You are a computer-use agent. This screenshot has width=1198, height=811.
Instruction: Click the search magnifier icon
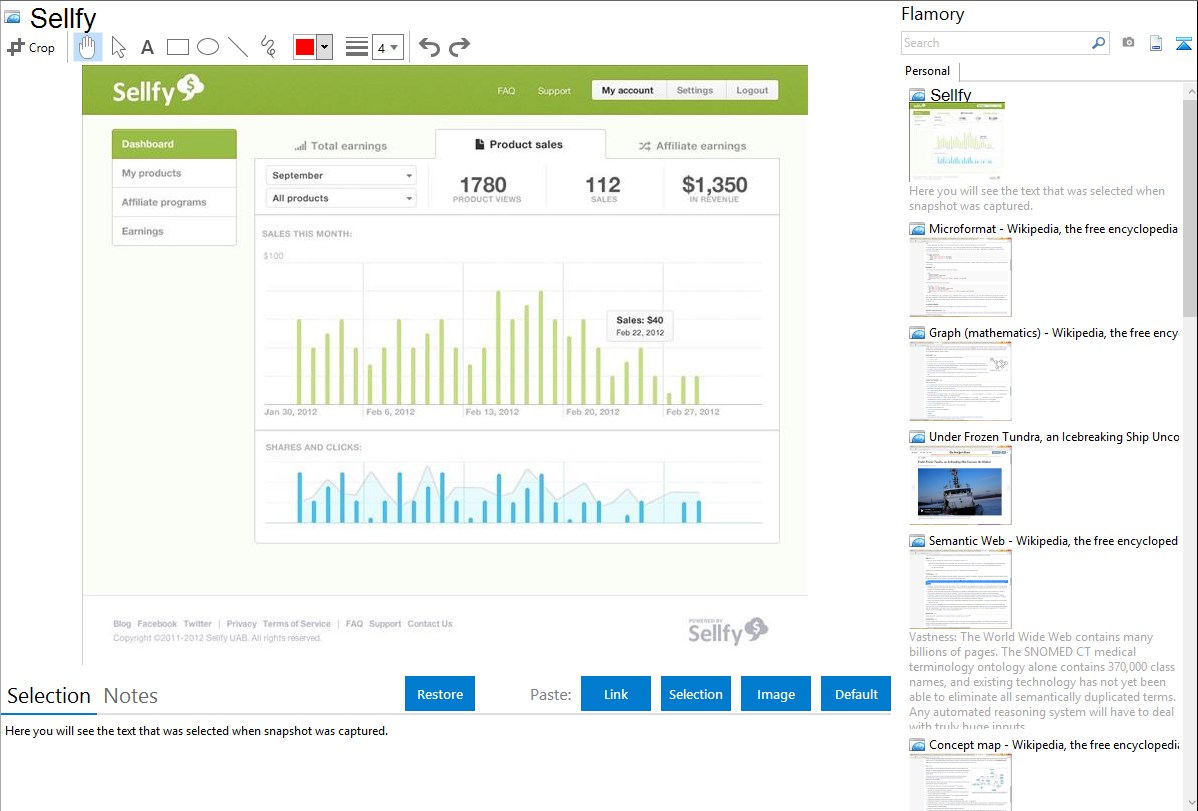click(x=1098, y=43)
